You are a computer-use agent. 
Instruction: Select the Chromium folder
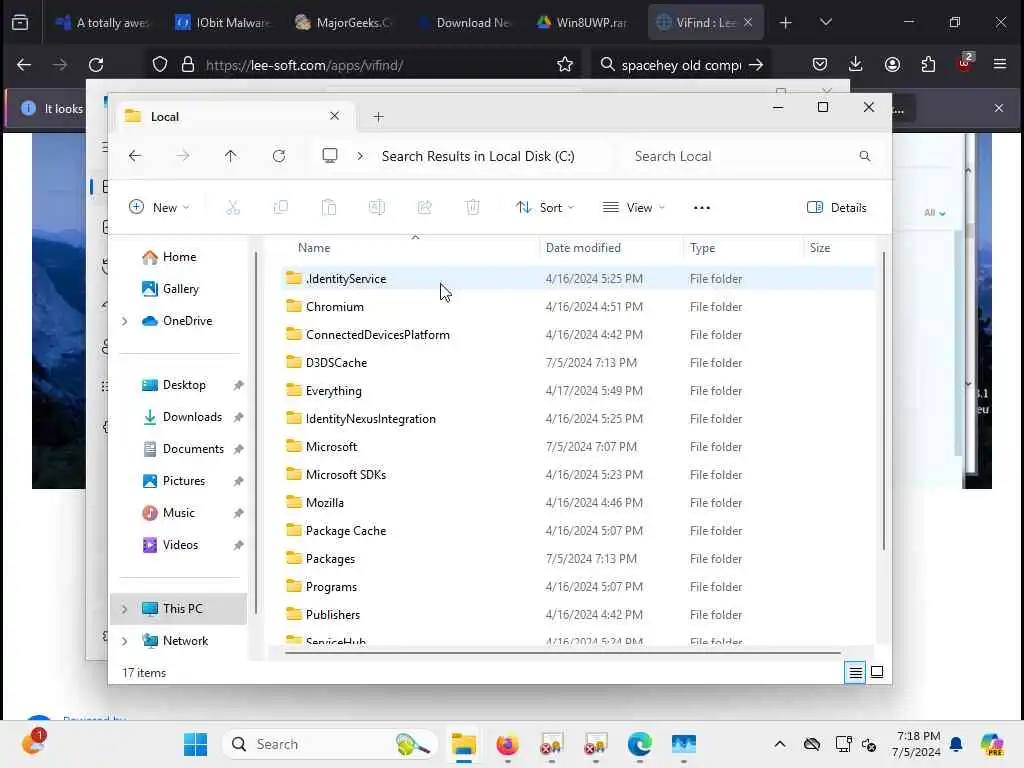[x=578, y=307]
